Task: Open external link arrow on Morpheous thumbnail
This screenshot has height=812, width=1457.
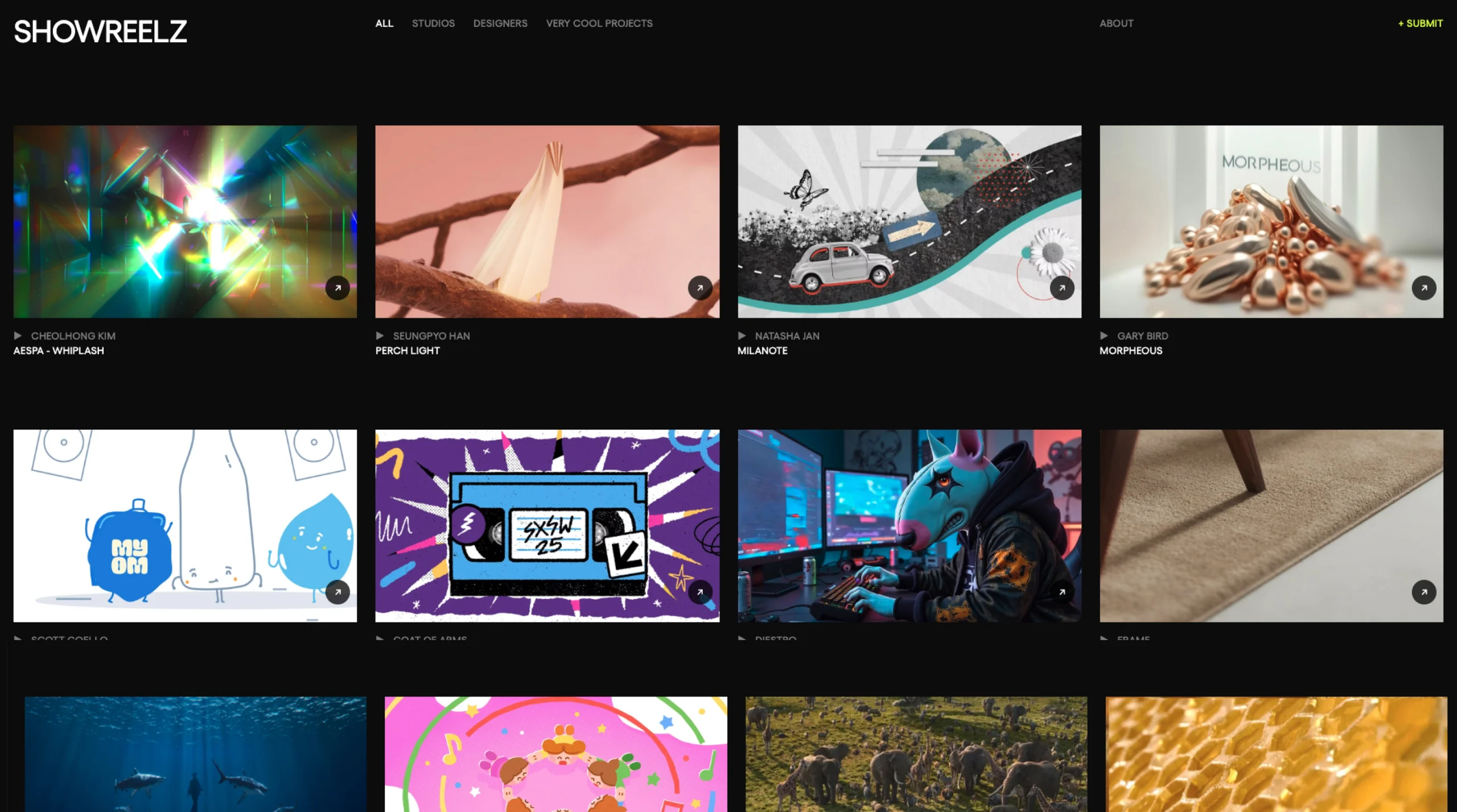Action: coord(1424,288)
